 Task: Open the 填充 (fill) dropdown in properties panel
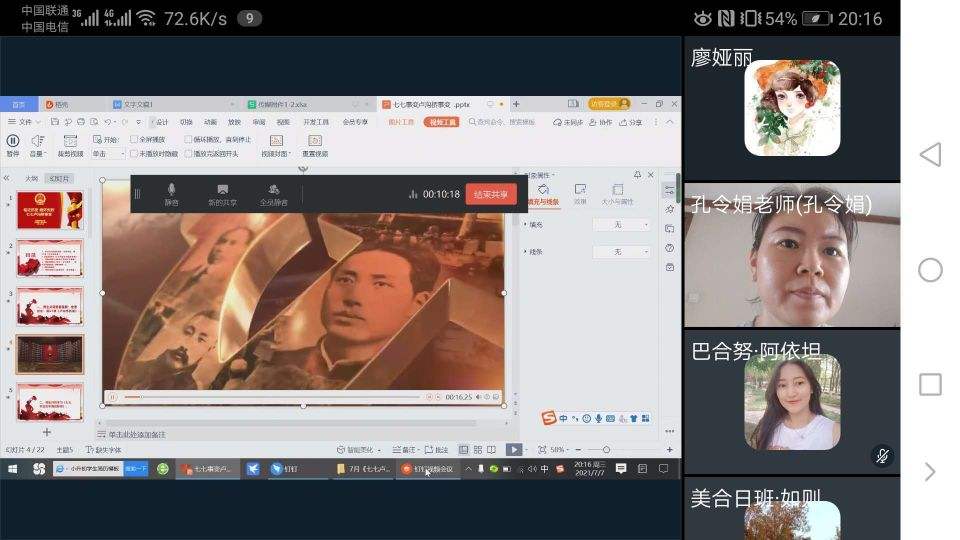pos(620,225)
